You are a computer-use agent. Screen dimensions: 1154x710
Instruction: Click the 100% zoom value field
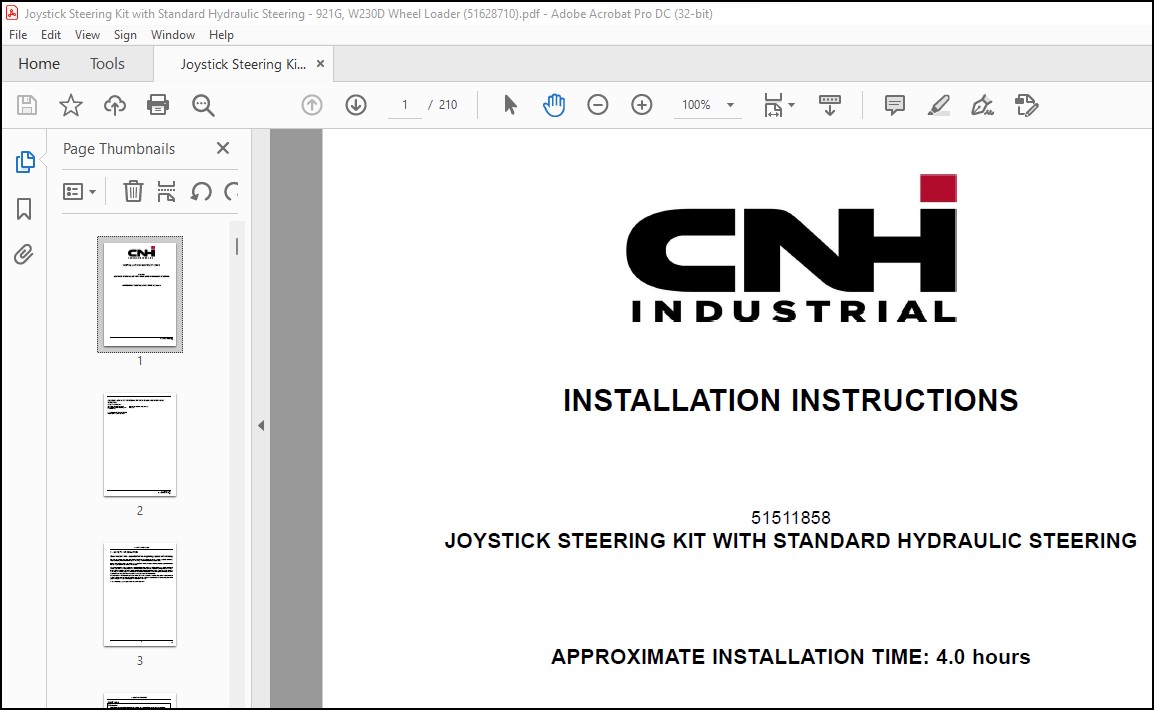pyautogui.click(x=696, y=105)
